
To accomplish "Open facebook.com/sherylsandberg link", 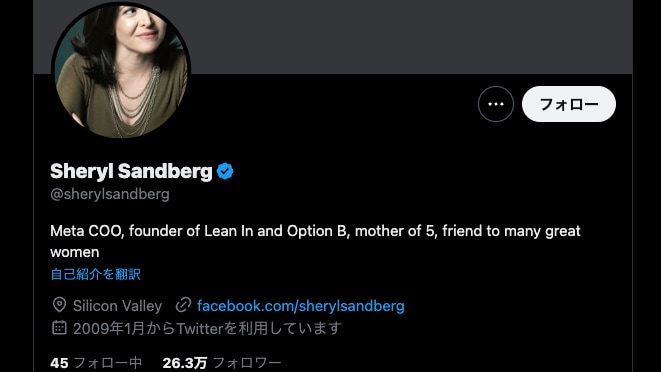I will tap(301, 306).
